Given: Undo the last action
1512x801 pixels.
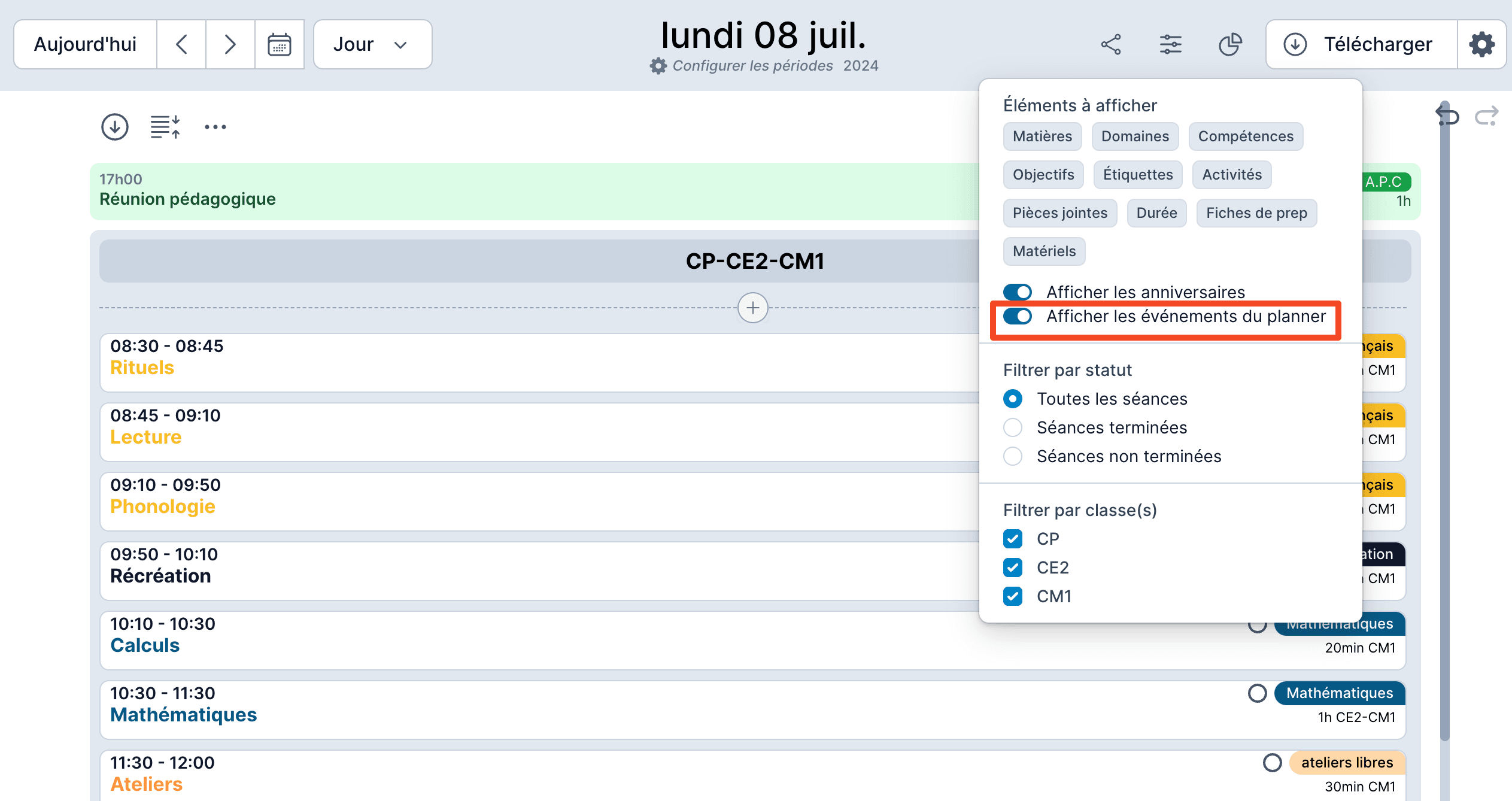Looking at the screenshot, I should click(1449, 116).
